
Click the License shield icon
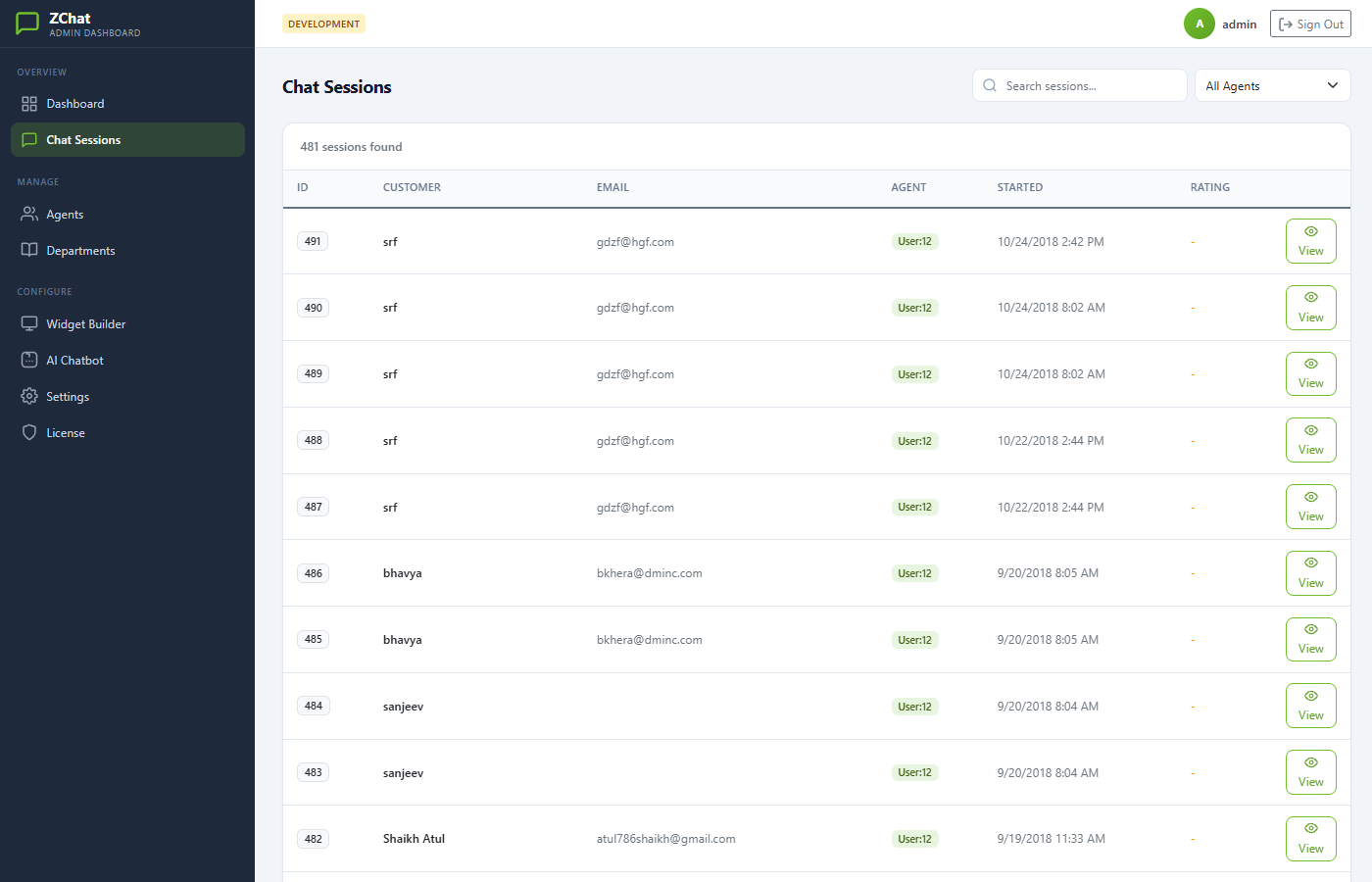(28, 432)
